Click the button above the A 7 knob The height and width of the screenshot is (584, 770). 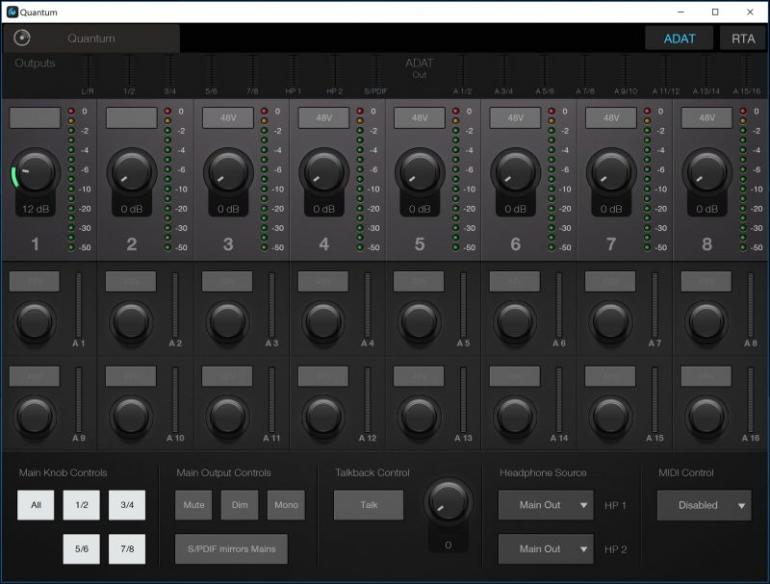point(610,281)
